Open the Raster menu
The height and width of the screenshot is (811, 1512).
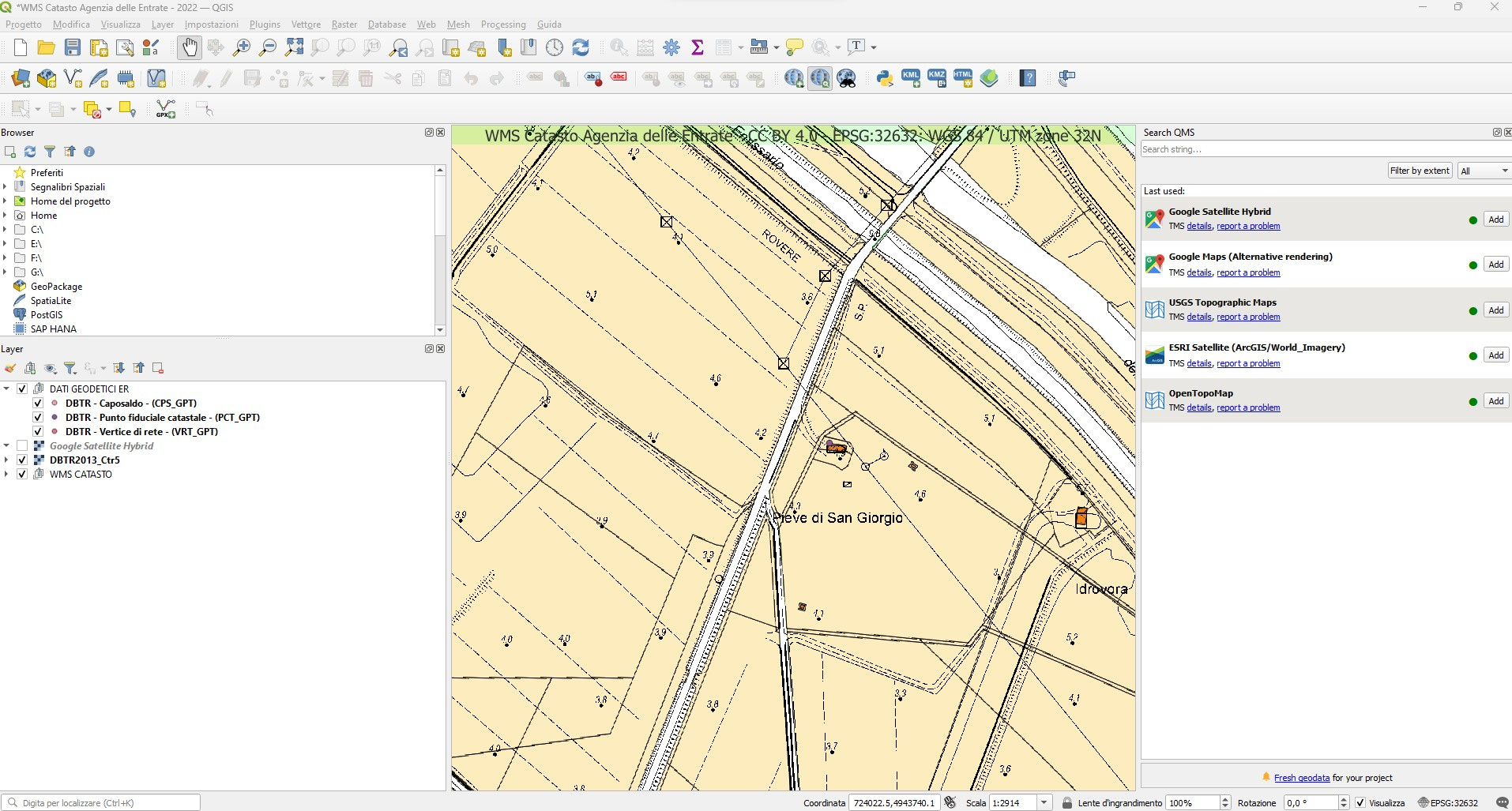(x=344, y=24)
